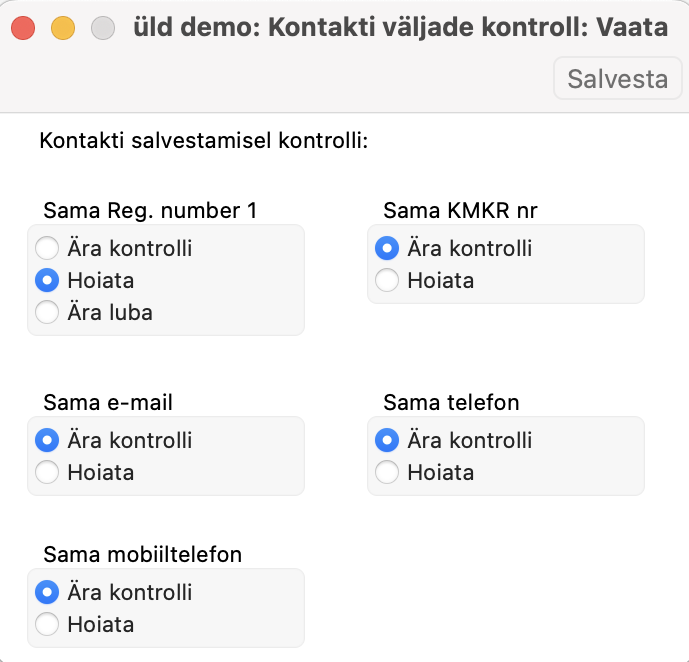Switch Sama telefon to 'Hoiata'

pos(387,472)
